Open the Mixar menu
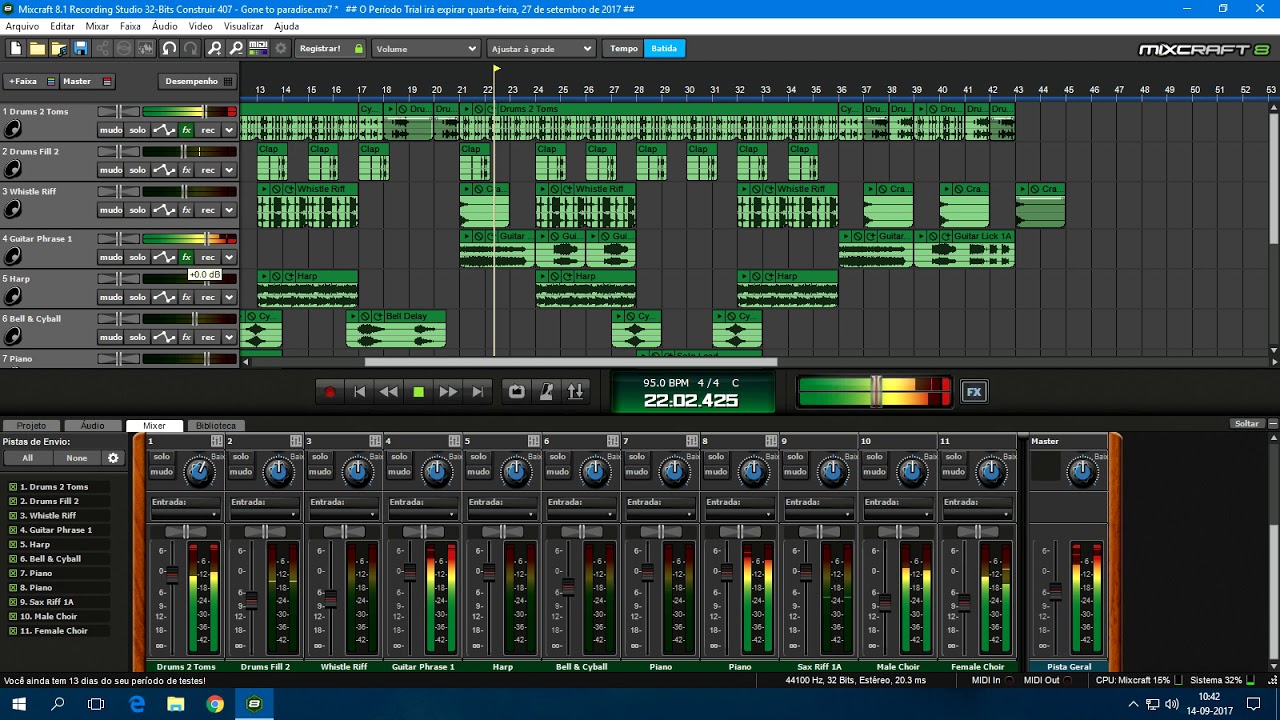Image resolution: width=1280 pixels, height=720 pixels. (x=97, y=27)
